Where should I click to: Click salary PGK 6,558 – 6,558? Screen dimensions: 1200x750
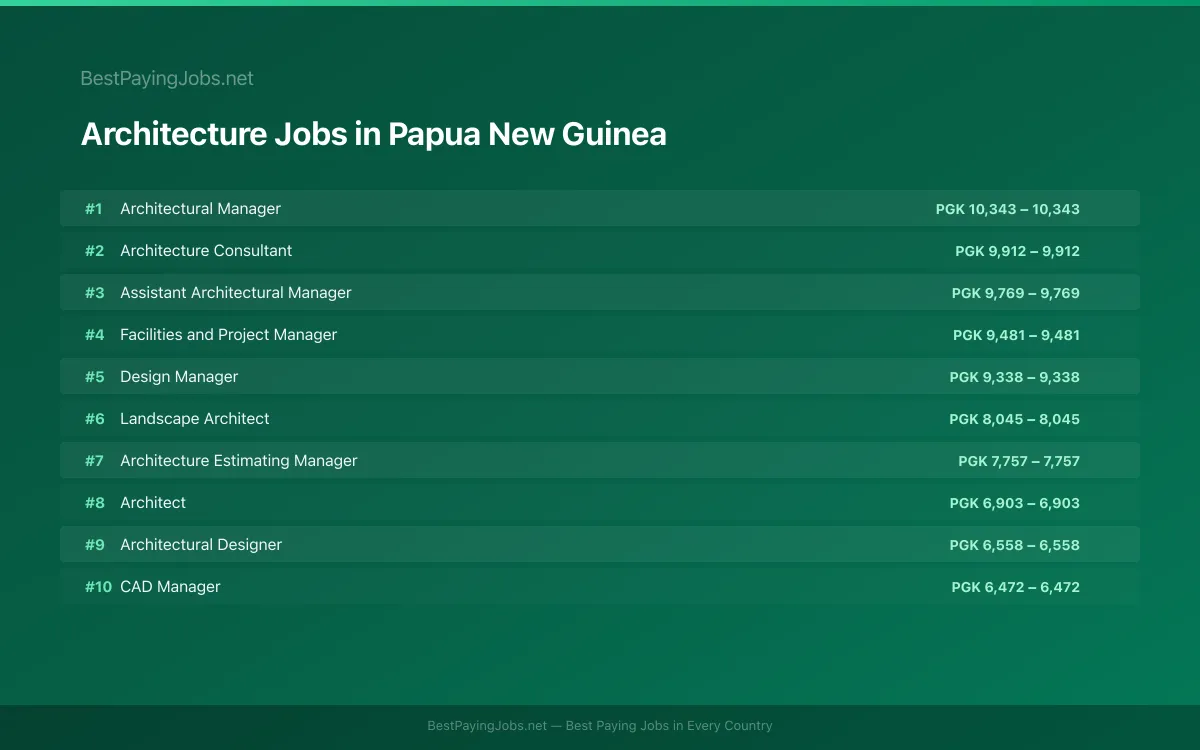point(1015,545)
